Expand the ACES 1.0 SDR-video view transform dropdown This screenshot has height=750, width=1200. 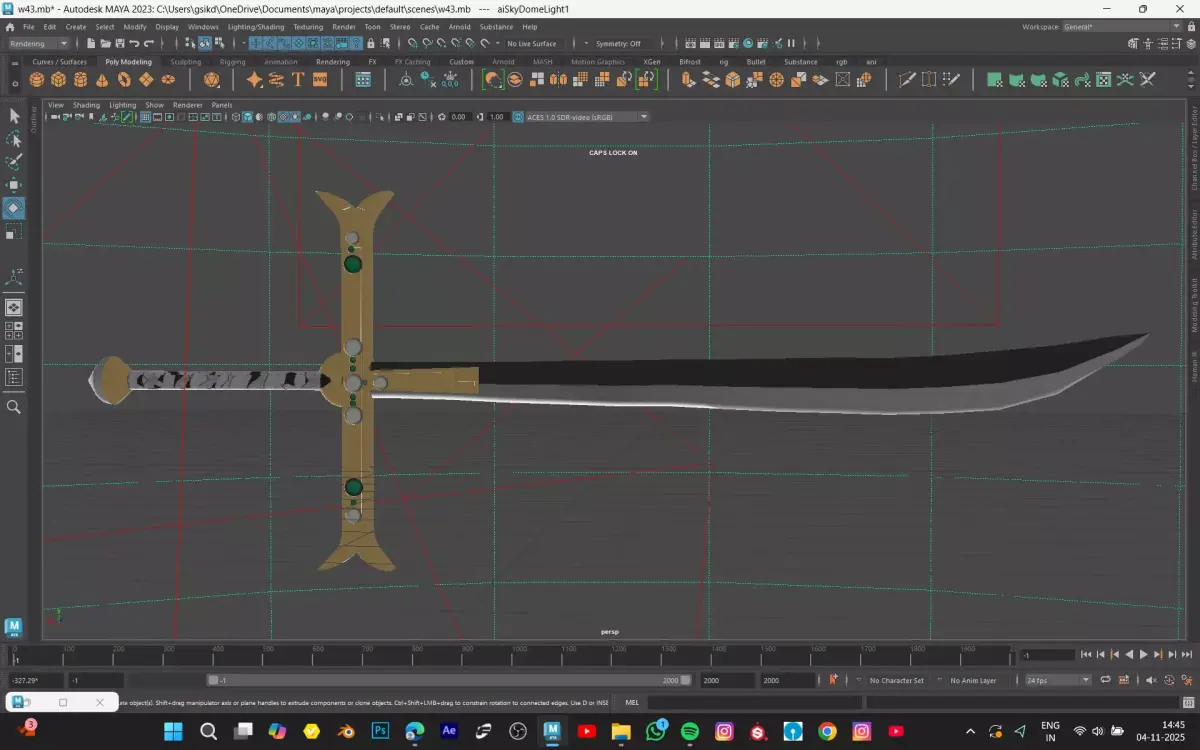click(x=644, y=117)
